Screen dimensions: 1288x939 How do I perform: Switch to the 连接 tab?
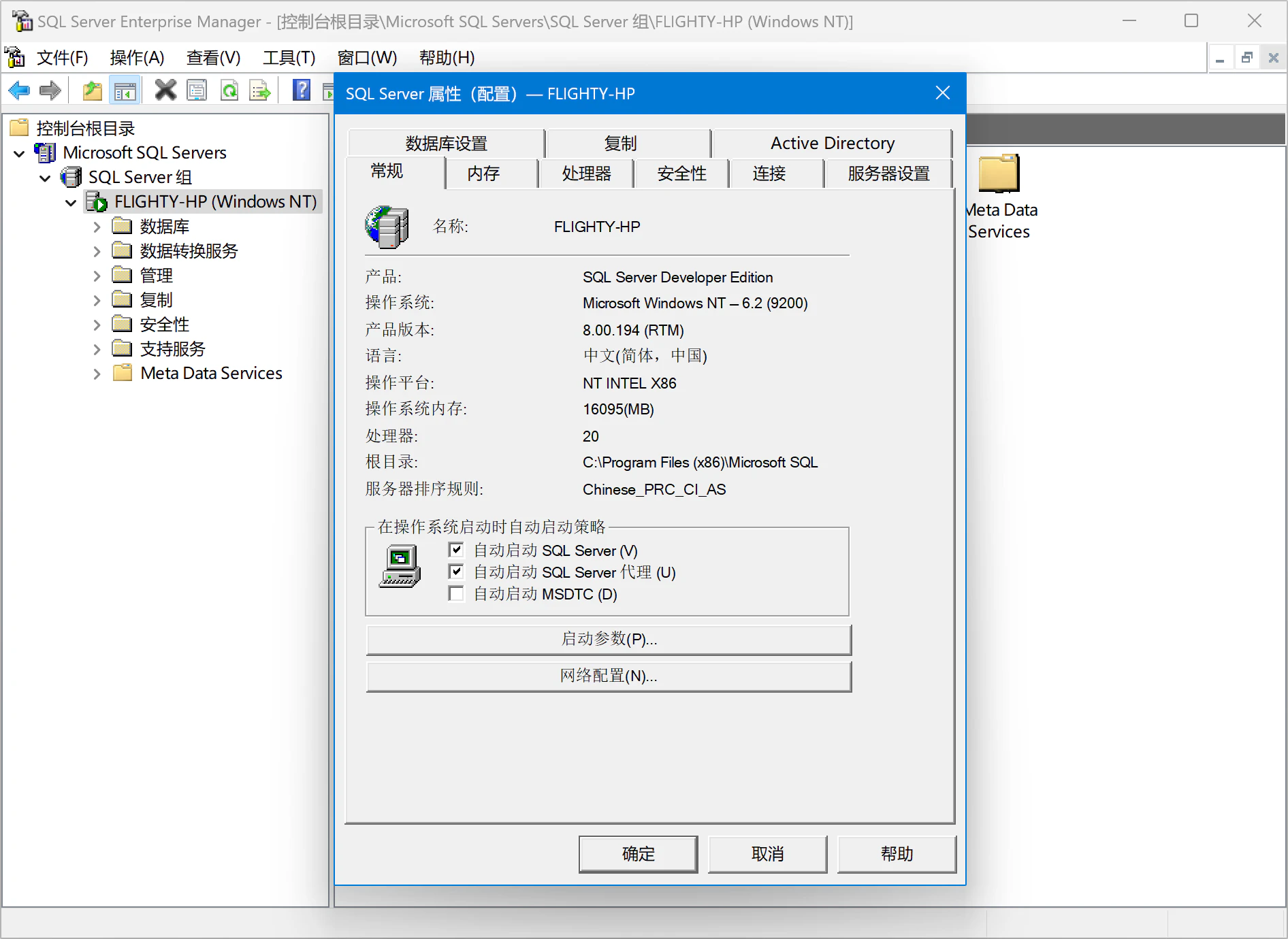click(776, 174)
